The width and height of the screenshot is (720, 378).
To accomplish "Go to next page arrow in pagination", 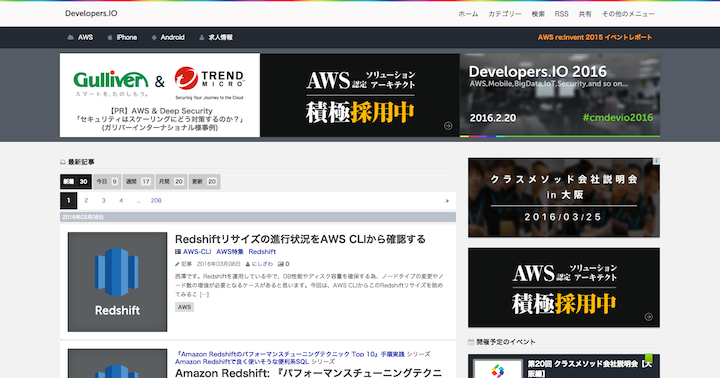I will point(447,201).
